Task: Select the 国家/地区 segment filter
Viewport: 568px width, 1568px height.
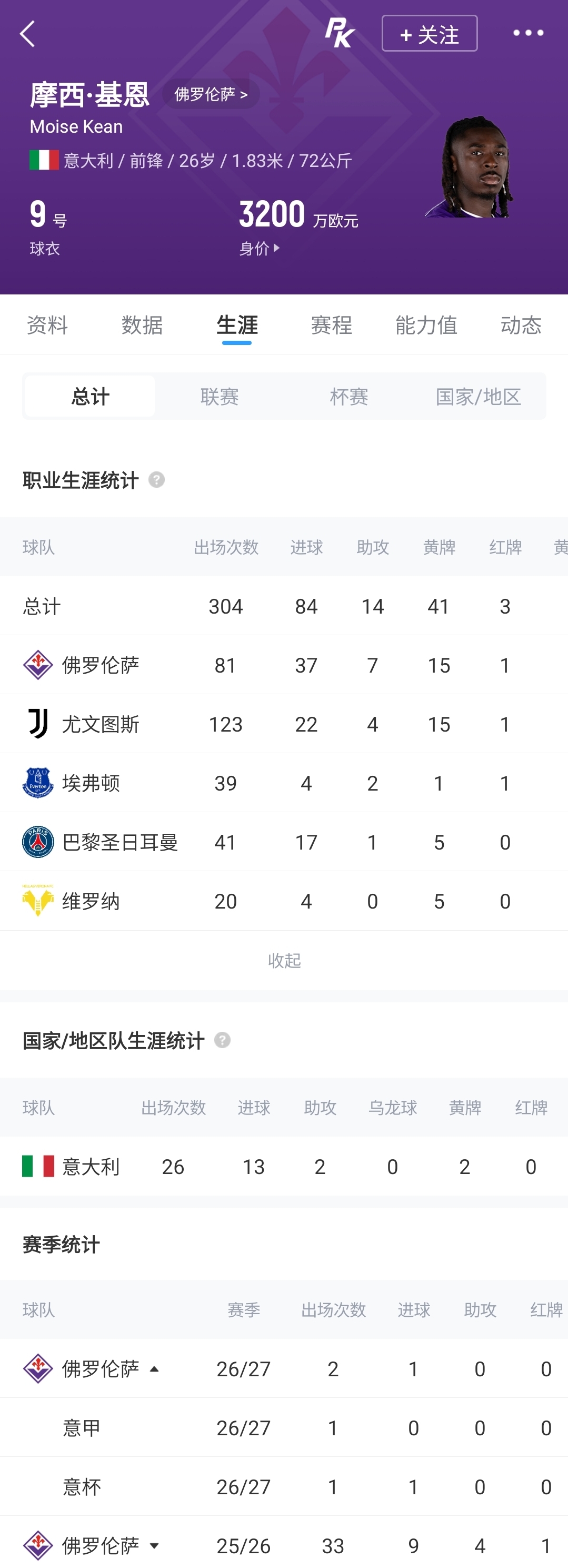Action: tap(479, 396)
